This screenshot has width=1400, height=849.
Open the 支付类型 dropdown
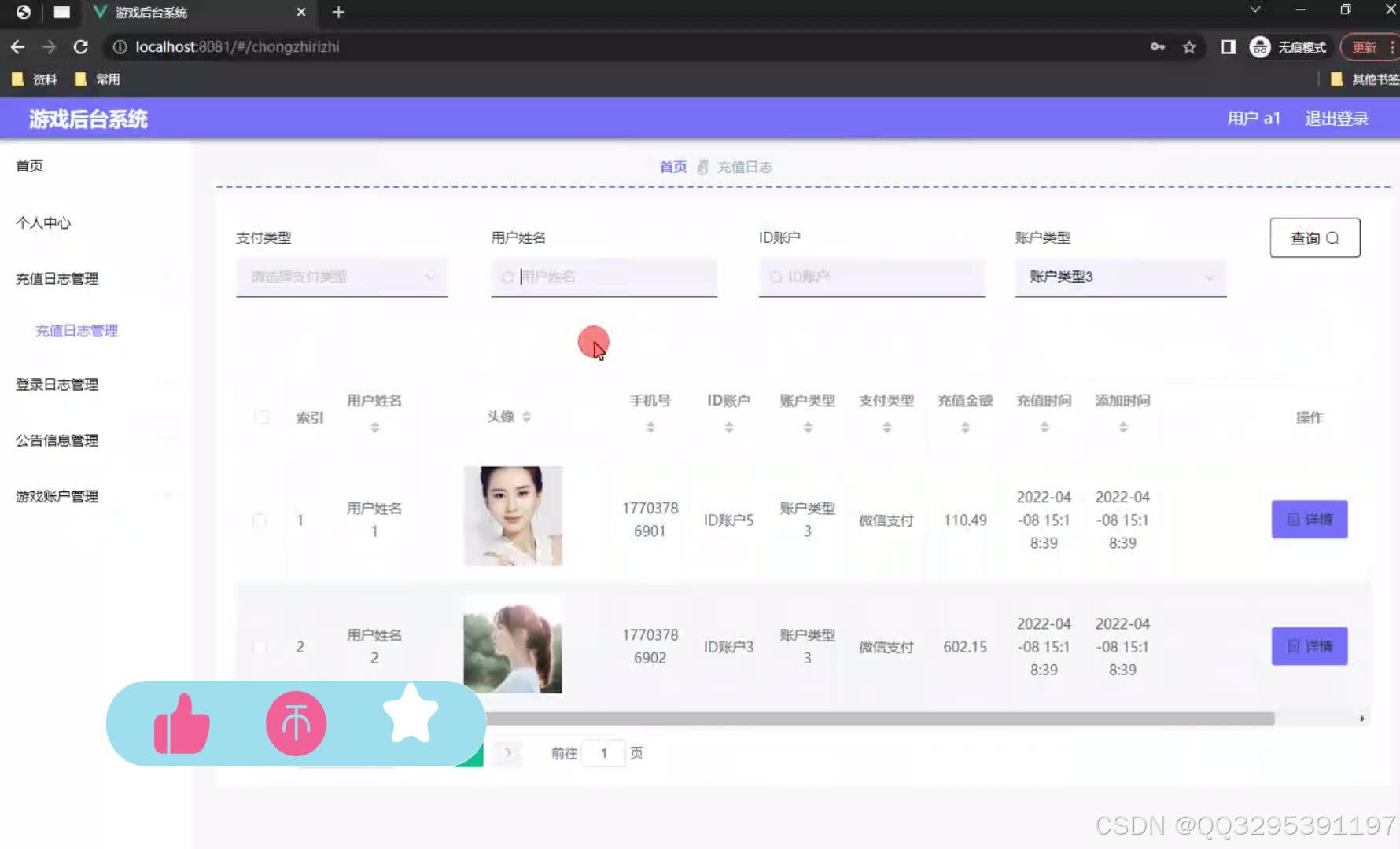click(342, 277)
